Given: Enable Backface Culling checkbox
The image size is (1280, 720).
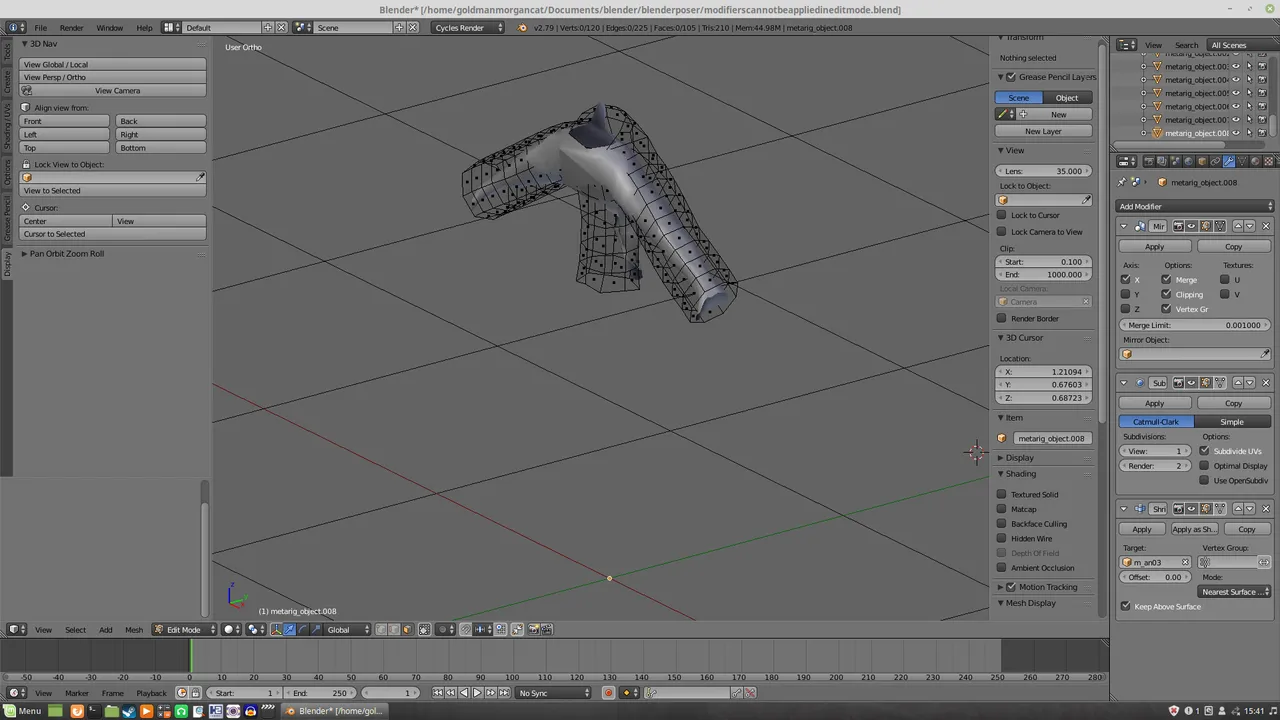Looking at the screenshot, I should [x=1002, y=524].
